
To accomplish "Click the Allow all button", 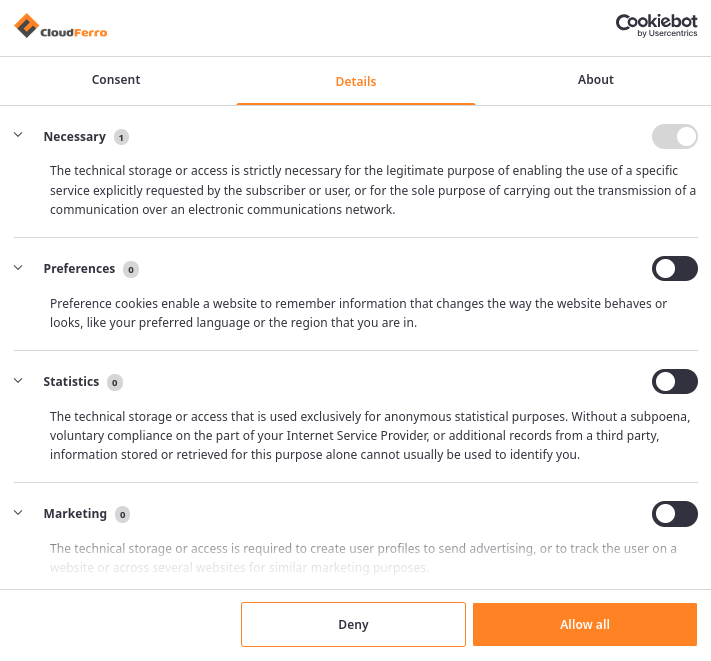I will click(584, 625).
